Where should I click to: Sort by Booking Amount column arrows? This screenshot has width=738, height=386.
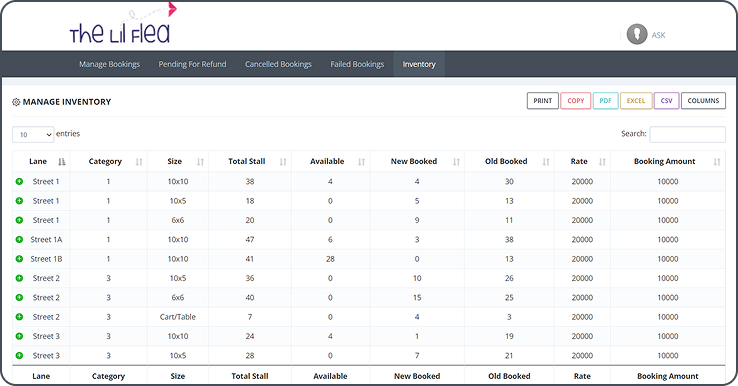click(x=716, y=161)
